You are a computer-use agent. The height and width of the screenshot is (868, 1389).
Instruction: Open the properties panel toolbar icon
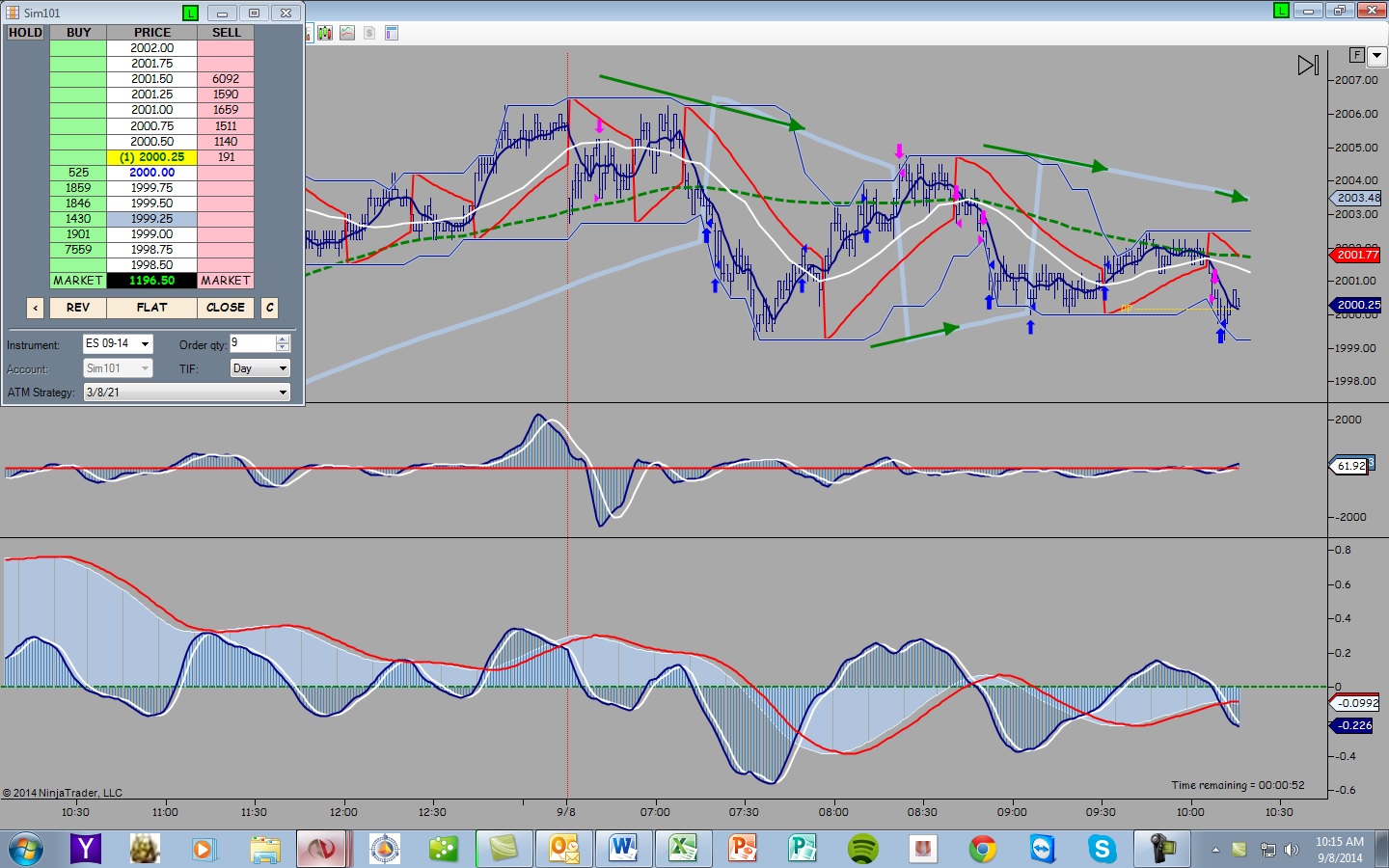coord(392,33)
